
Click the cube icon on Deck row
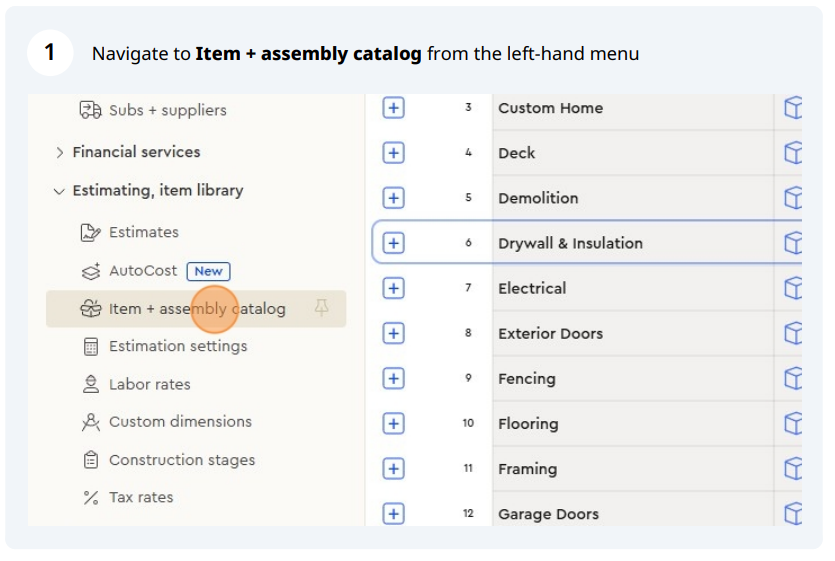click(x=793, y=153)
